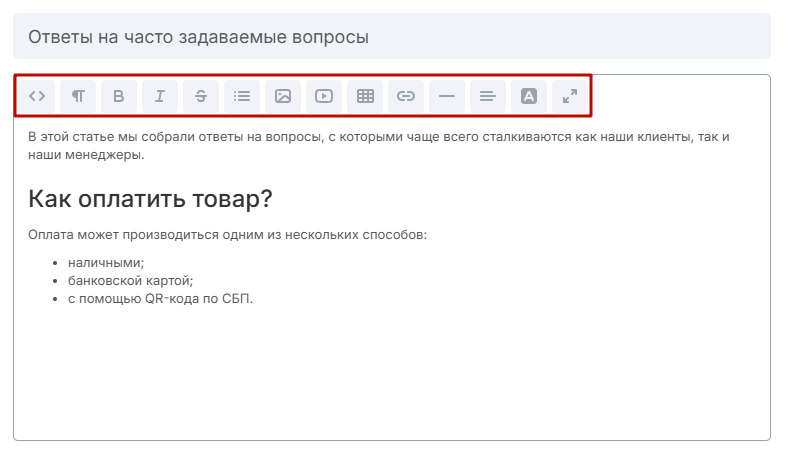Insert a video via toolbar

click(x=324, y=96)
